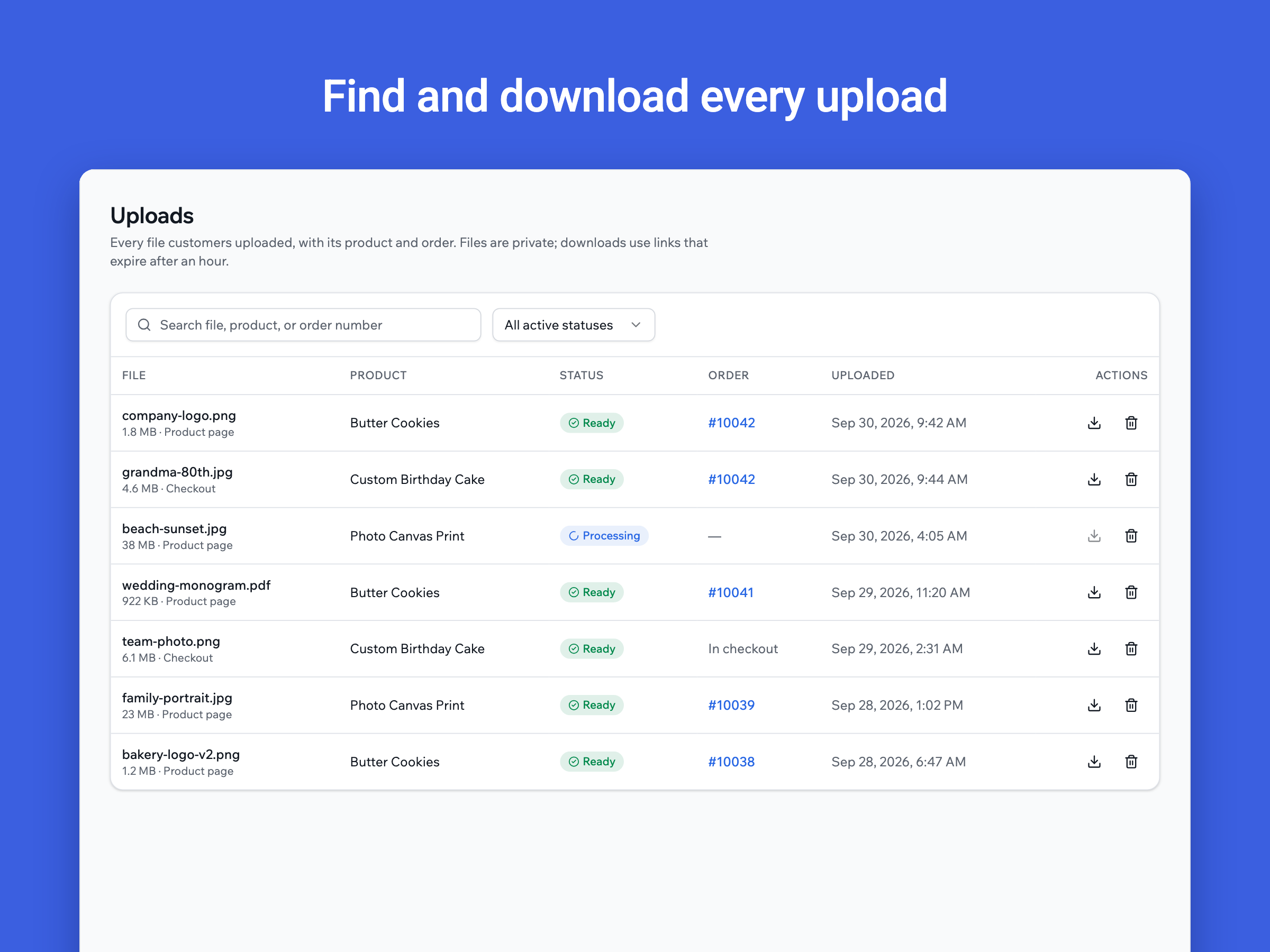Viewport: 1270px width, 952px height.
Task: Click disabled download icon for beach-sunset.jpg
Action: pos(1094,536)
